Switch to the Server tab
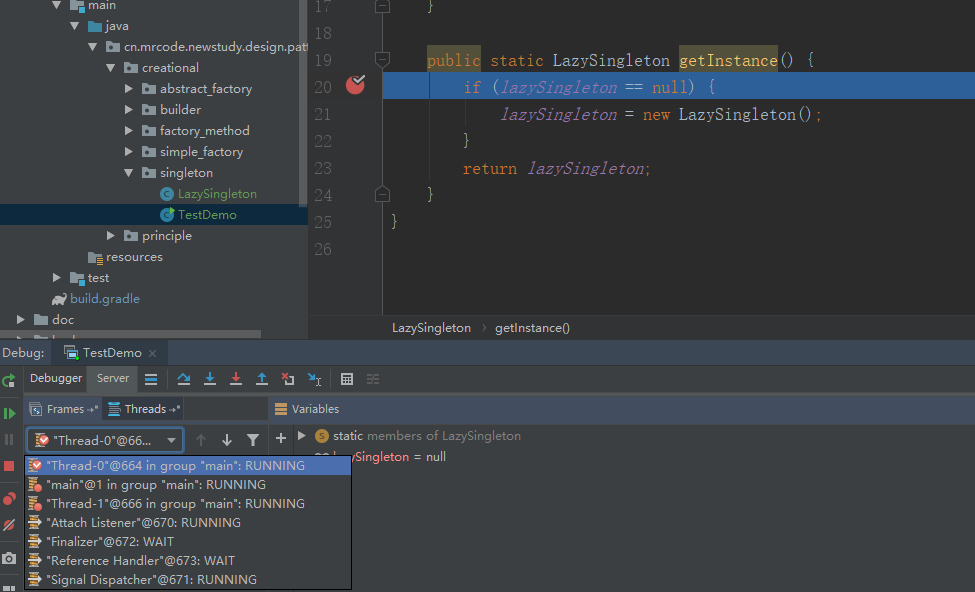 coord(112,379)
